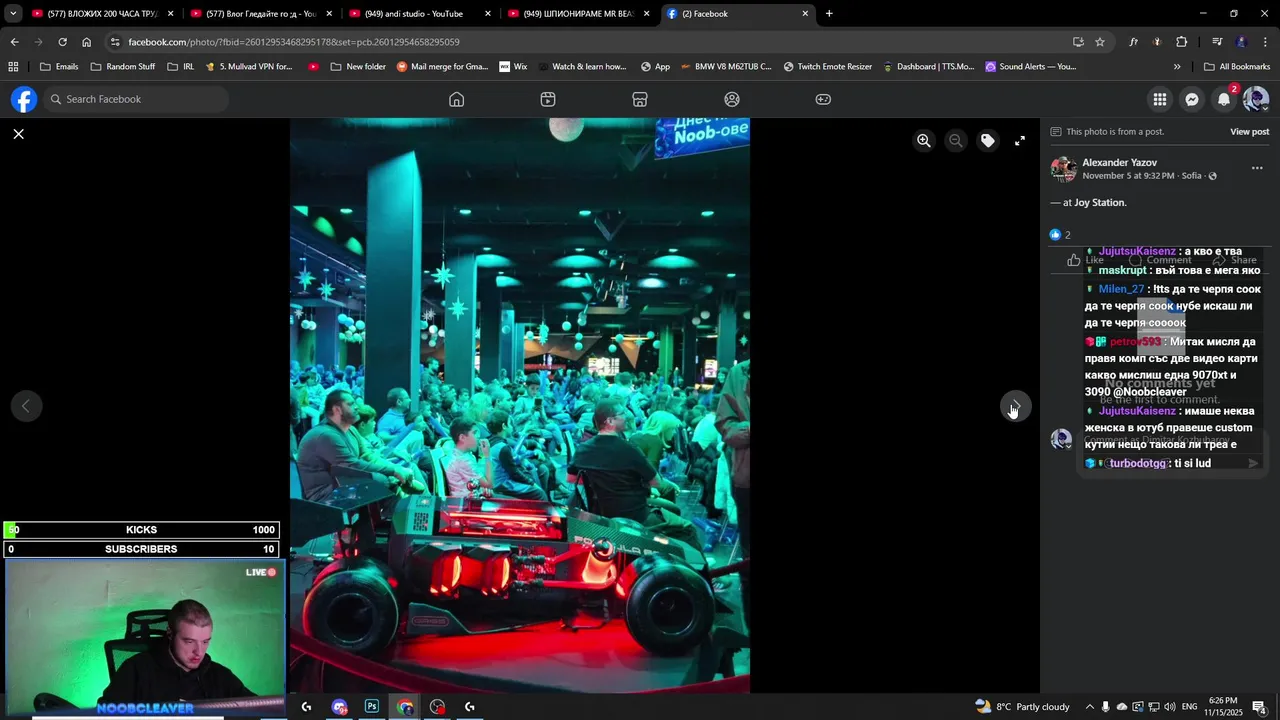Screen dimensions: 1280x720
Task: Switch to the ШПИОНИРАМЕ MR BEAST tab
Action: pos(578,14)
